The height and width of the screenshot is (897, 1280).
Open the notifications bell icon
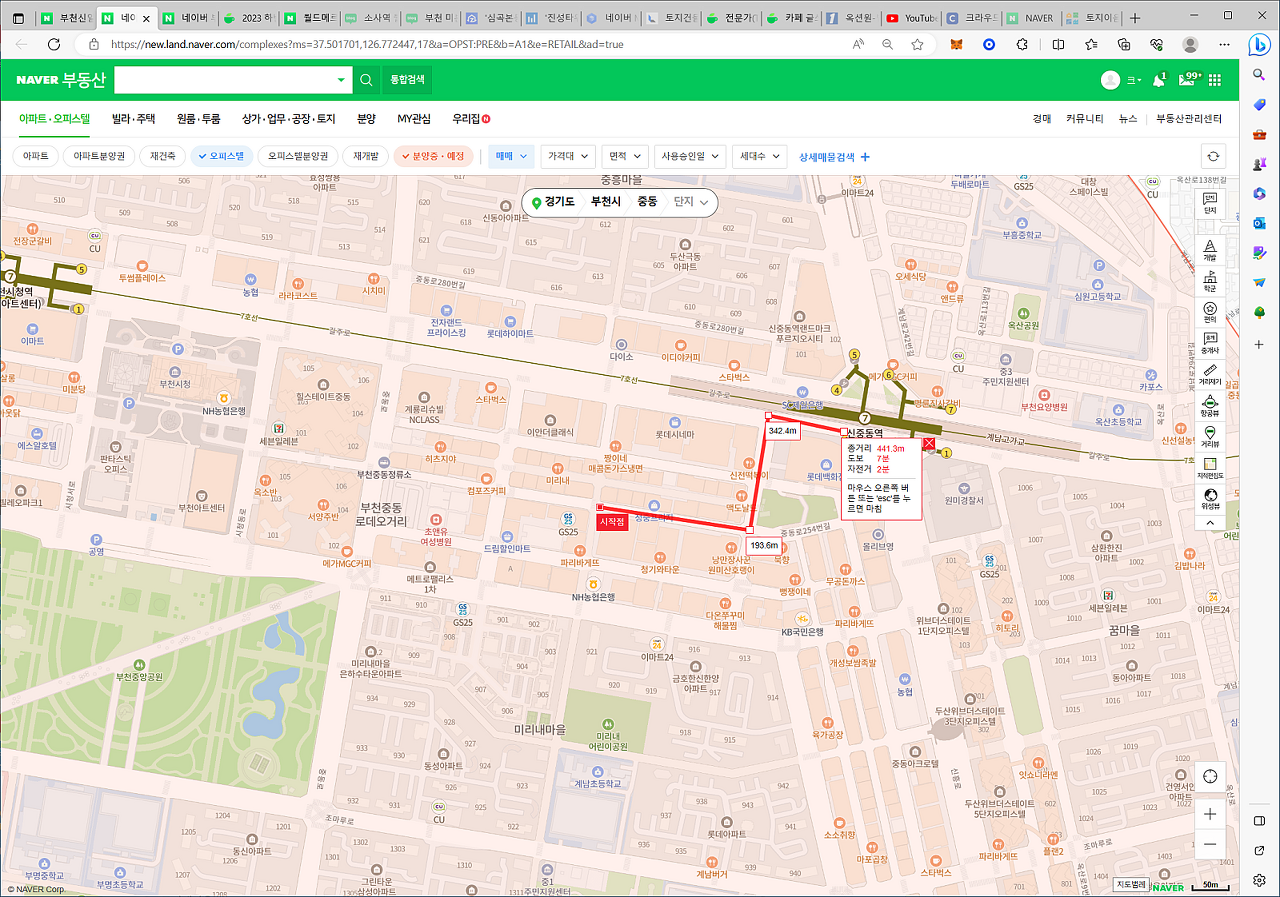(1160, 80)
